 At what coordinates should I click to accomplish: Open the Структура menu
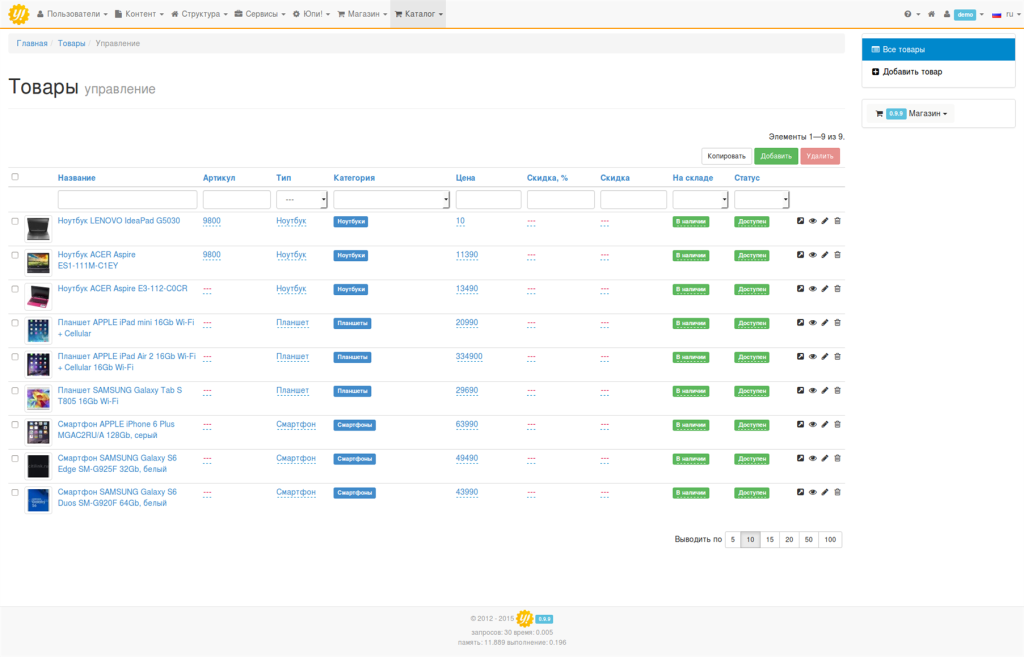[199, 14]
